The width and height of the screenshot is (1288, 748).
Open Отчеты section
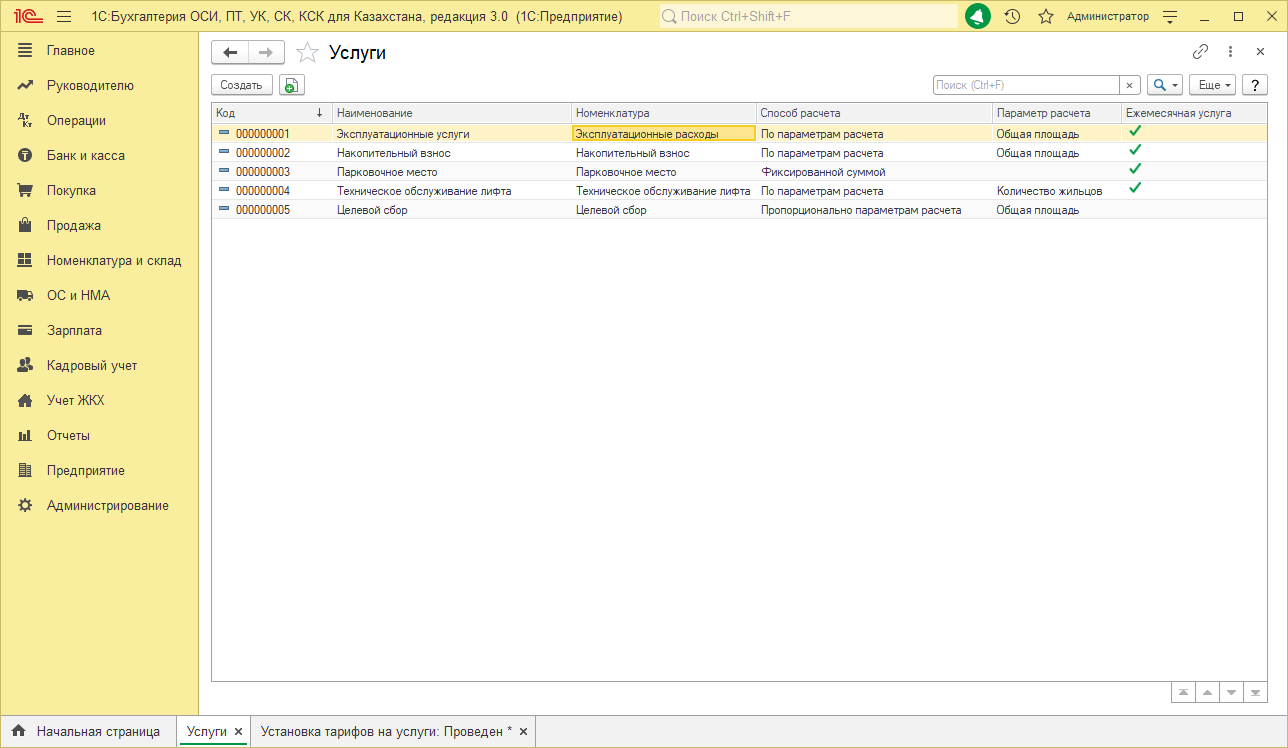click(x=68, y=435)
